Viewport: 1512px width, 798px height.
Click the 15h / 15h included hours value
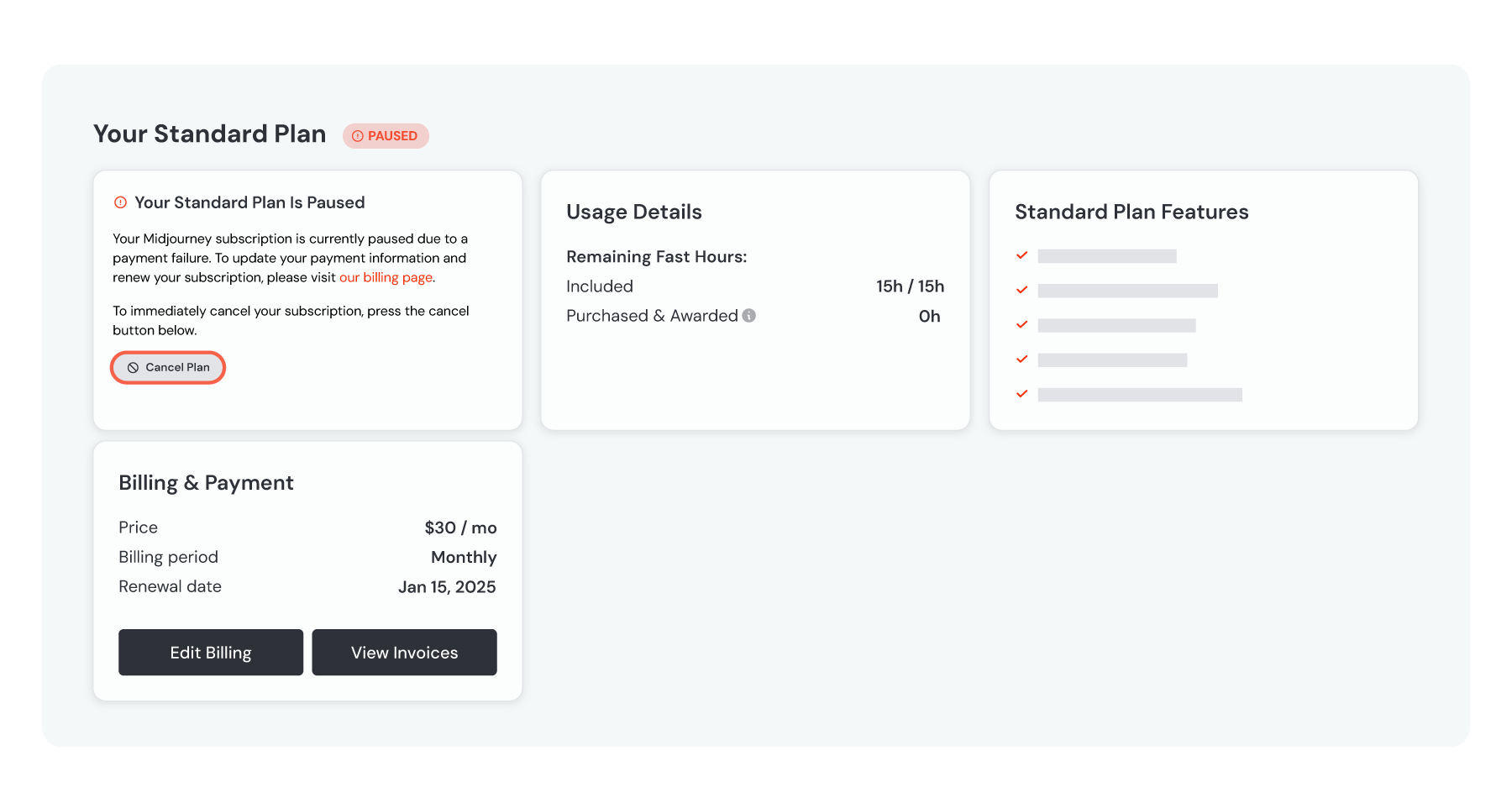(911, 286)
